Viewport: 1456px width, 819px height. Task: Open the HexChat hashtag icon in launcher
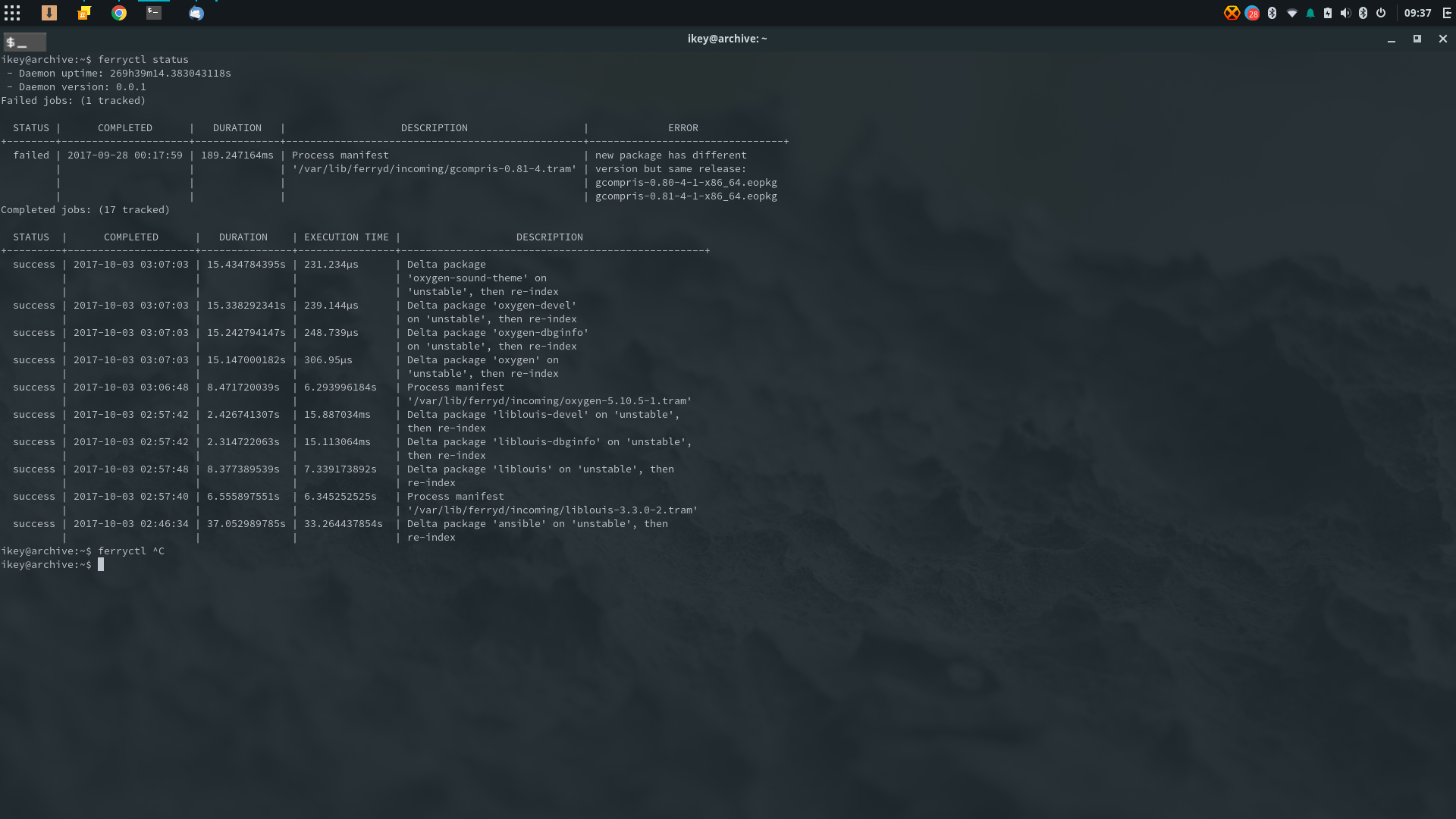click(x=84, y=13)
